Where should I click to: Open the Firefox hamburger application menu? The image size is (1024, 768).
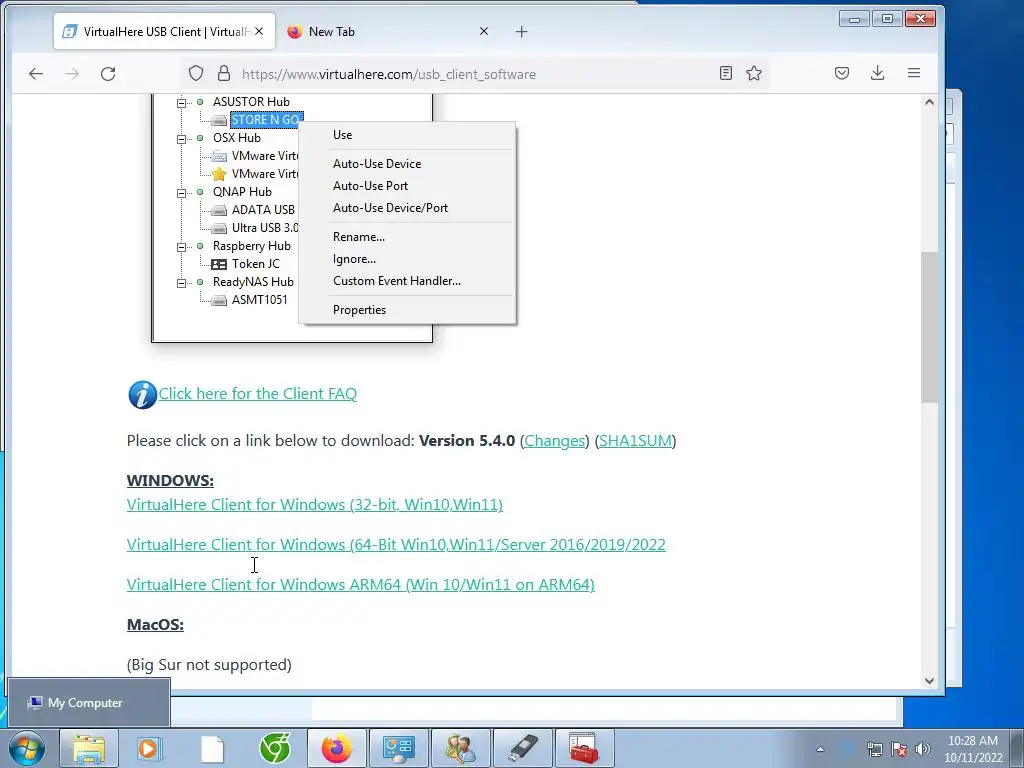tap(914, 73)
